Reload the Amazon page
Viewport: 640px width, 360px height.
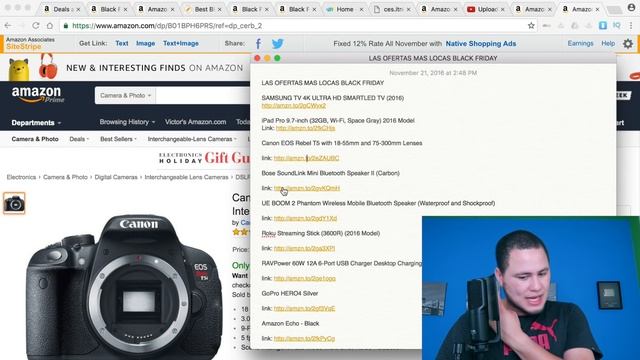click(x=36, y=26)
